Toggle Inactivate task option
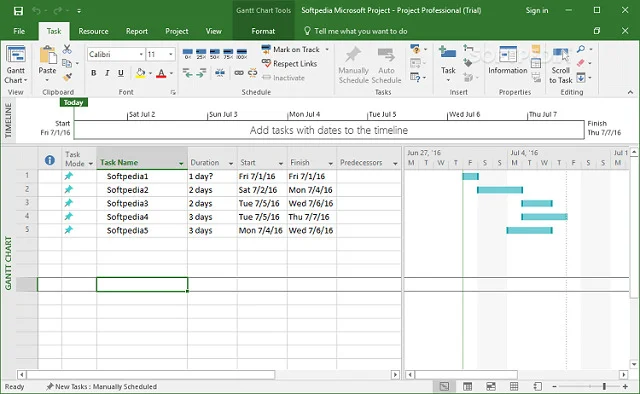 283,78
